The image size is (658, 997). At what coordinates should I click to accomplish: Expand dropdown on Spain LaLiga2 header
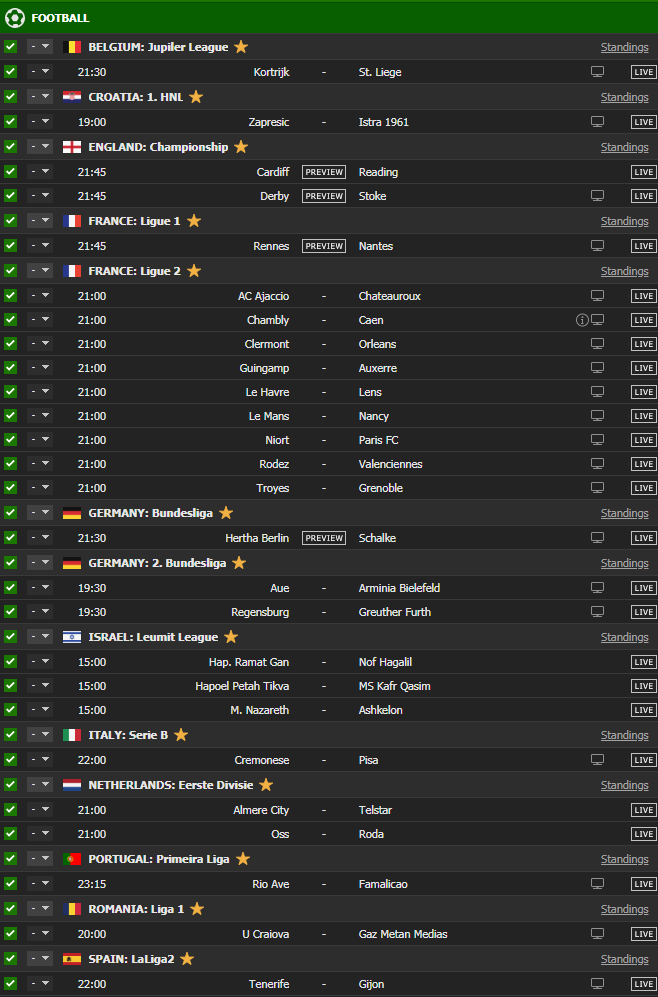(x=39, y=959)
